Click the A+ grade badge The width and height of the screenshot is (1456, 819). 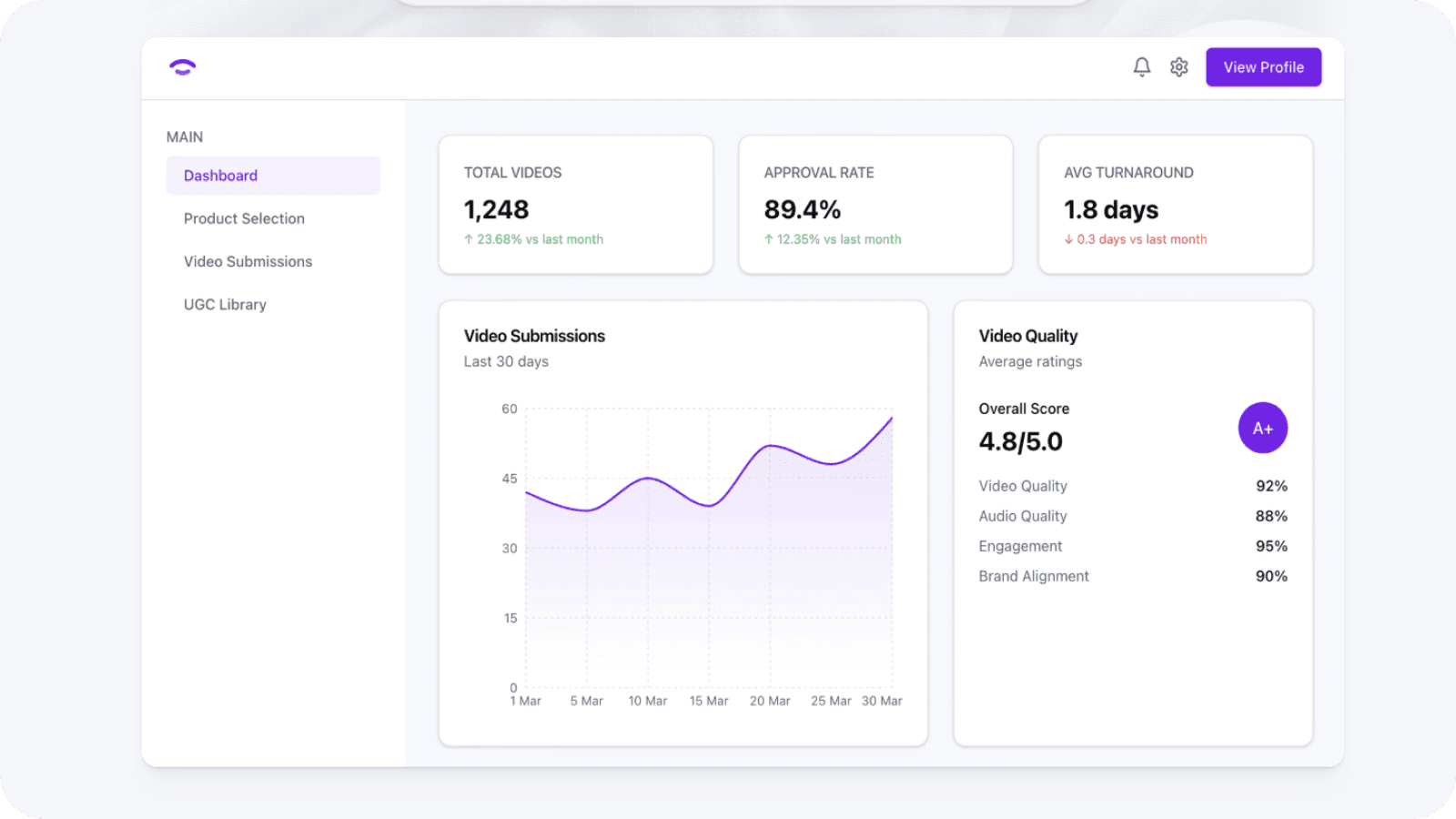click(x=1262, y=428)
